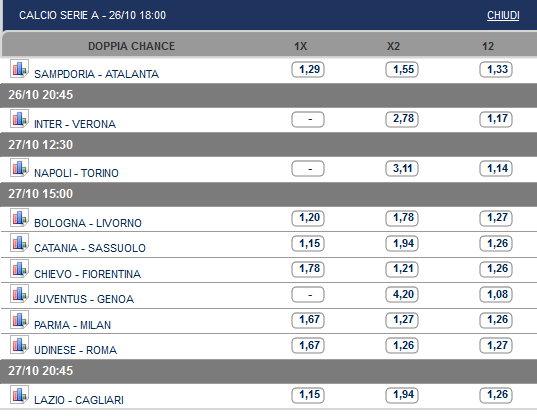Select X2 odds 1,94 for Lazio - Cagliari
This screenshot has height=416, width=537.
(402, 395)
